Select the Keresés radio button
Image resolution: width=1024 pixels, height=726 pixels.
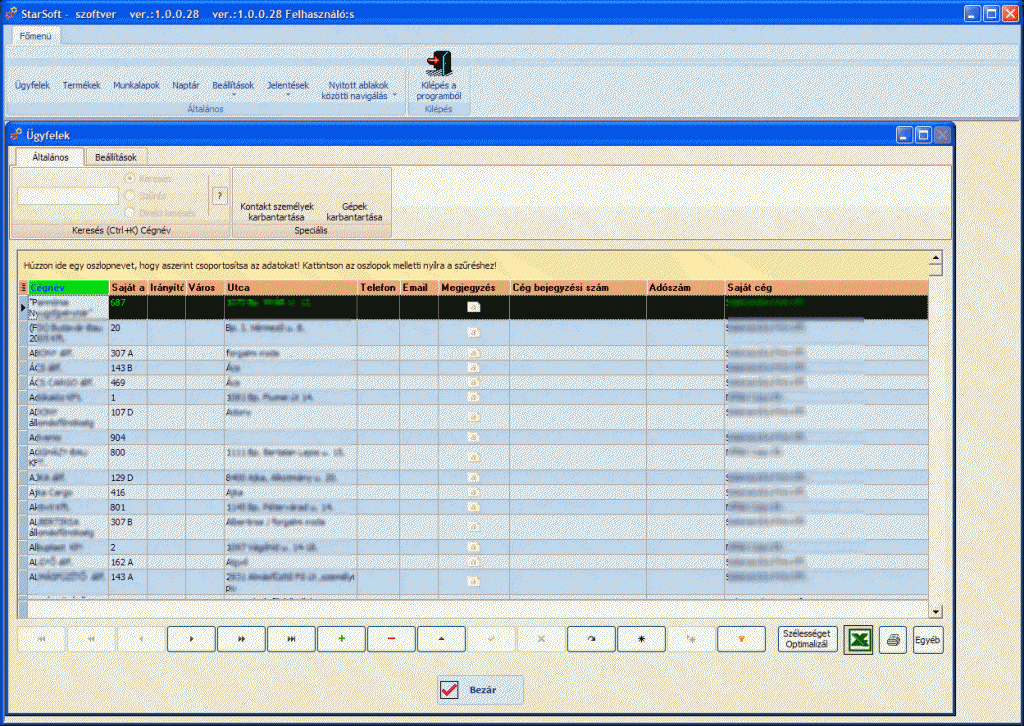tap(130, 178)
